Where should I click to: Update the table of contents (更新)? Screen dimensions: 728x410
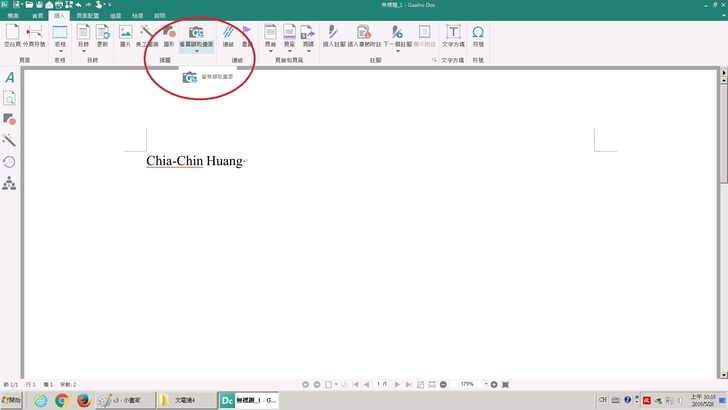pos(103,35)
